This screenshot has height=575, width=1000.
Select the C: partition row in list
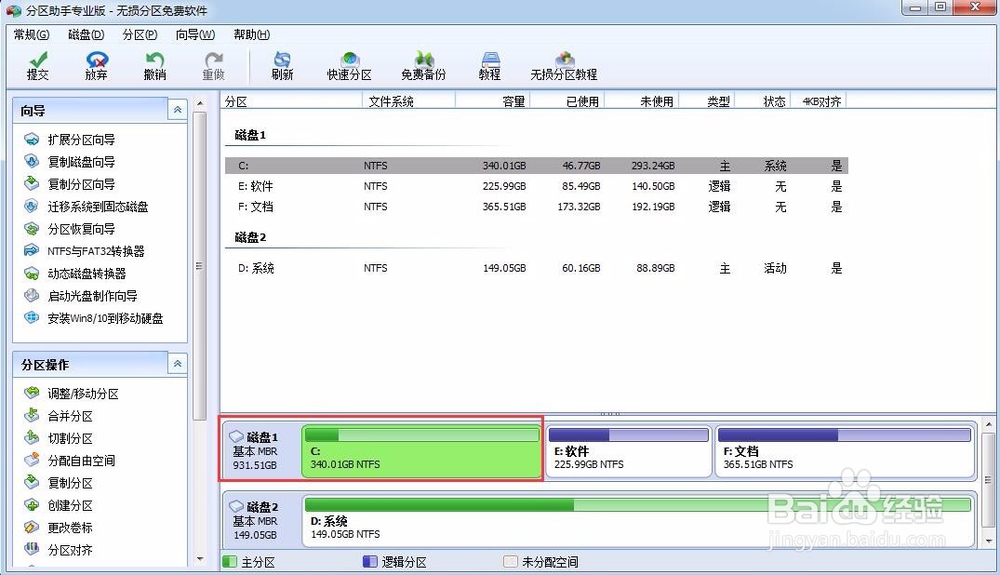point(536,166)
